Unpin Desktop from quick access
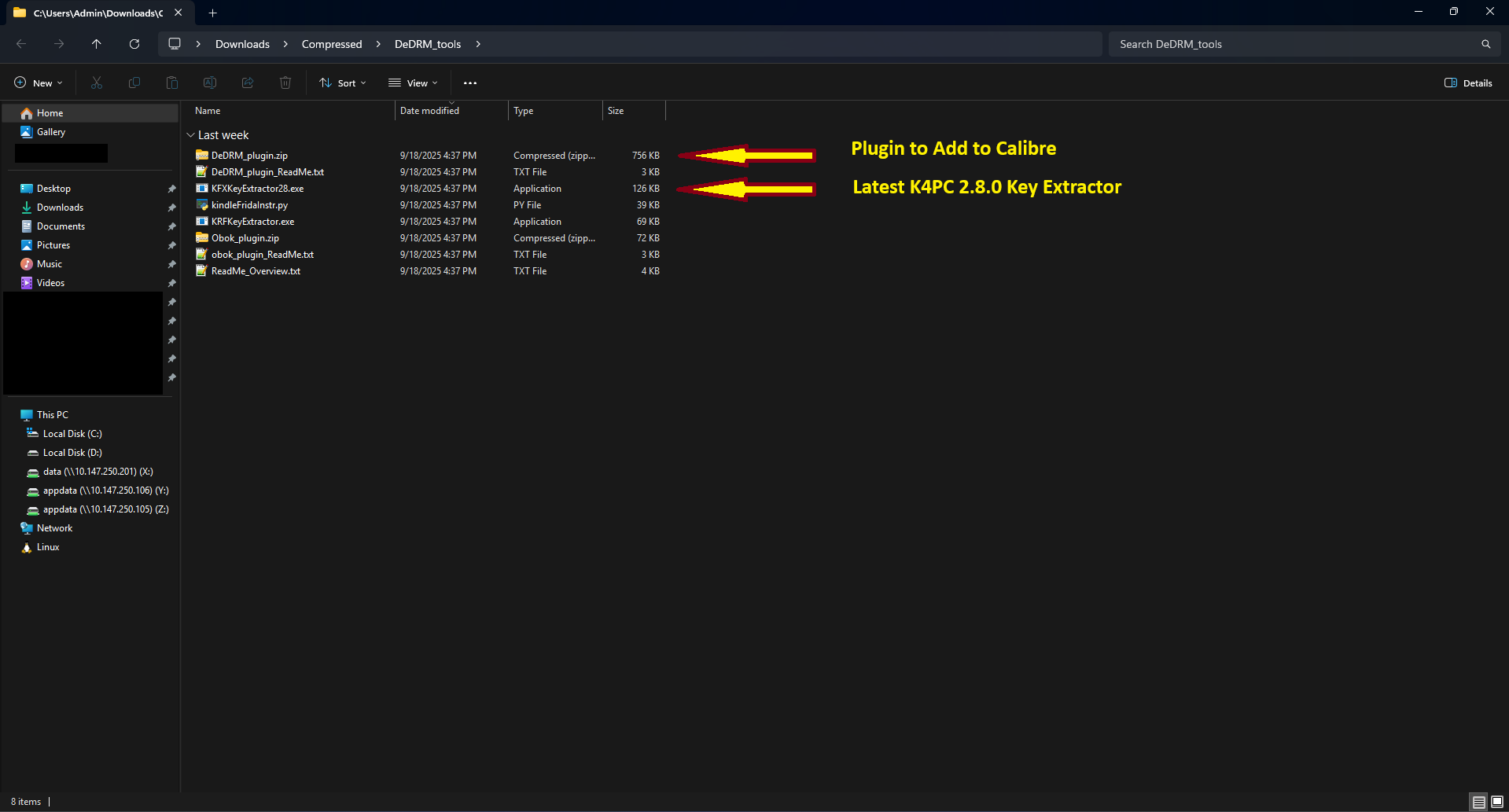 point(171,189)
